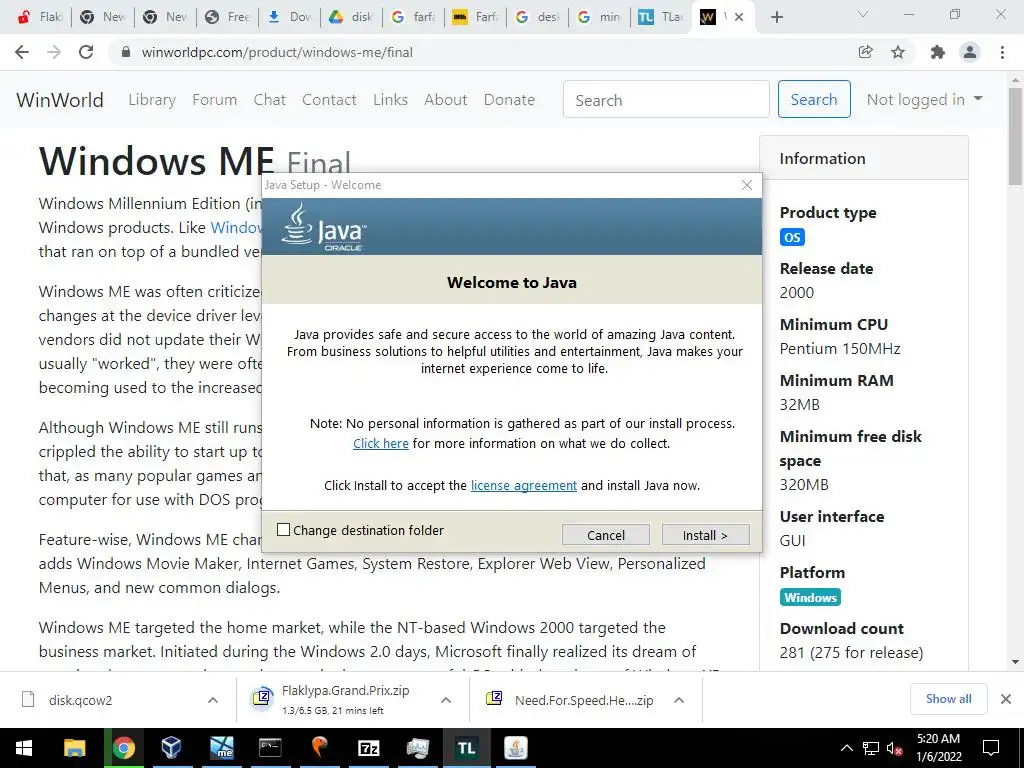Open the Need.For.Speed.He....zip download item
The width and height of the screenshot is (1024, 768).
tap(584, 700)
